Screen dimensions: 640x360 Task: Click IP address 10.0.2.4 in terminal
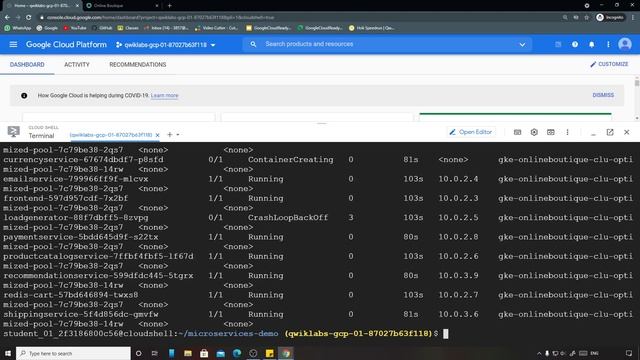(458, 179)
